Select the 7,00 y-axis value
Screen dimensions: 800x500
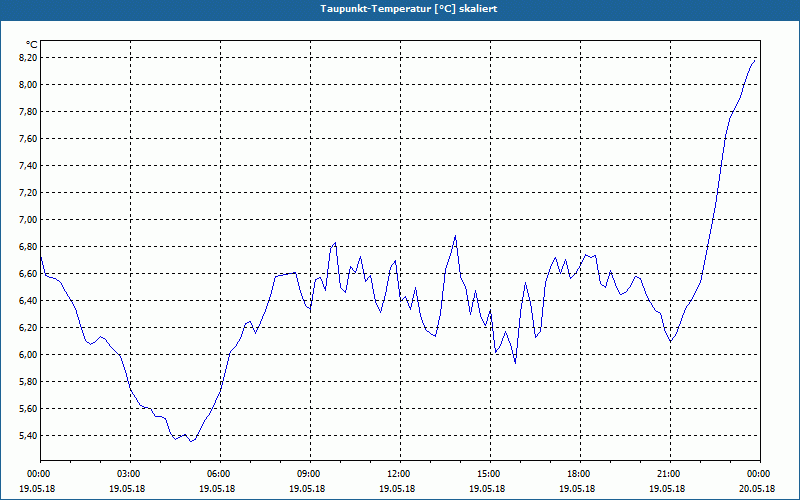pos(28,220)
